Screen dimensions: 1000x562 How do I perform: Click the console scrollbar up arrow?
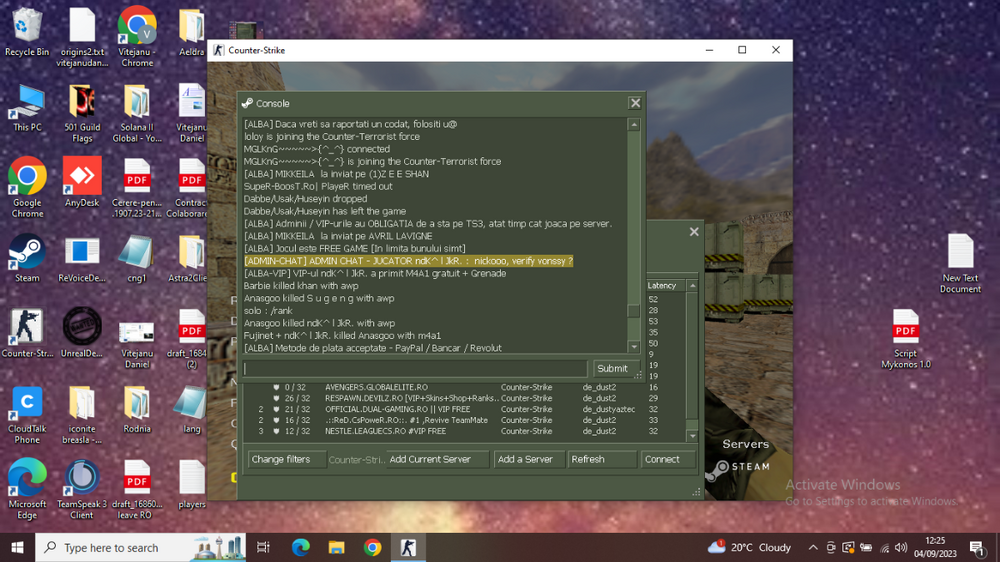[x=634, y=125]
